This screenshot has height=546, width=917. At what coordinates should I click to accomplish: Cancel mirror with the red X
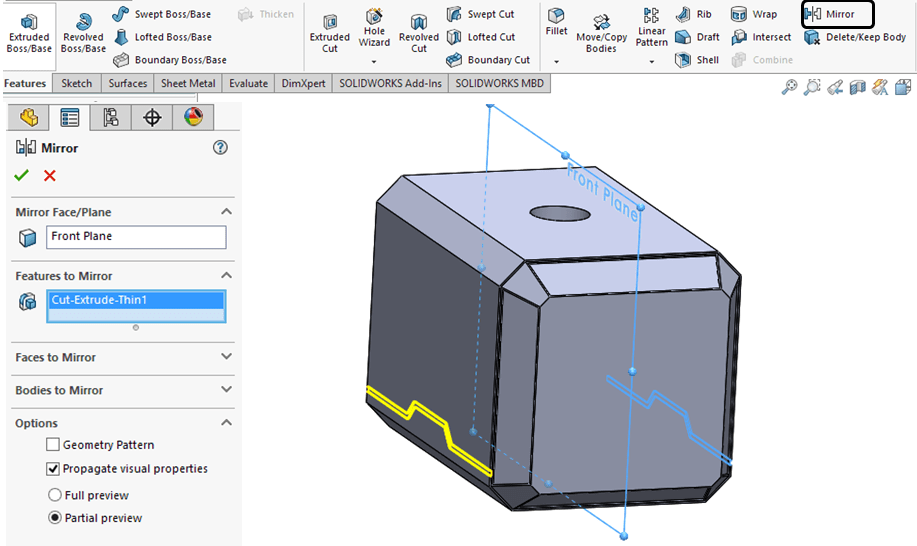[49, 176]
